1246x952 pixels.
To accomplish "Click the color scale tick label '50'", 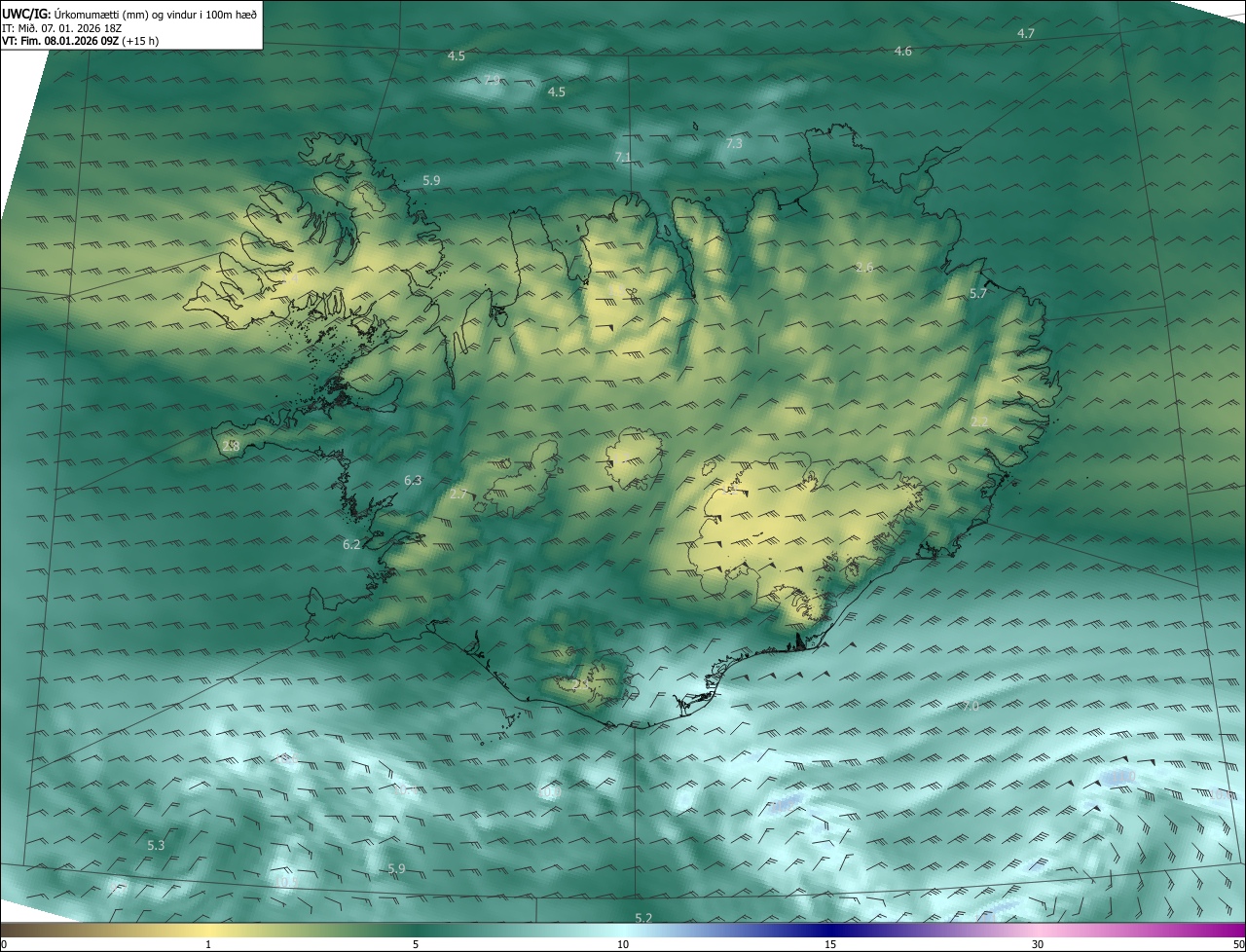I will click(x=1238, y=944).
